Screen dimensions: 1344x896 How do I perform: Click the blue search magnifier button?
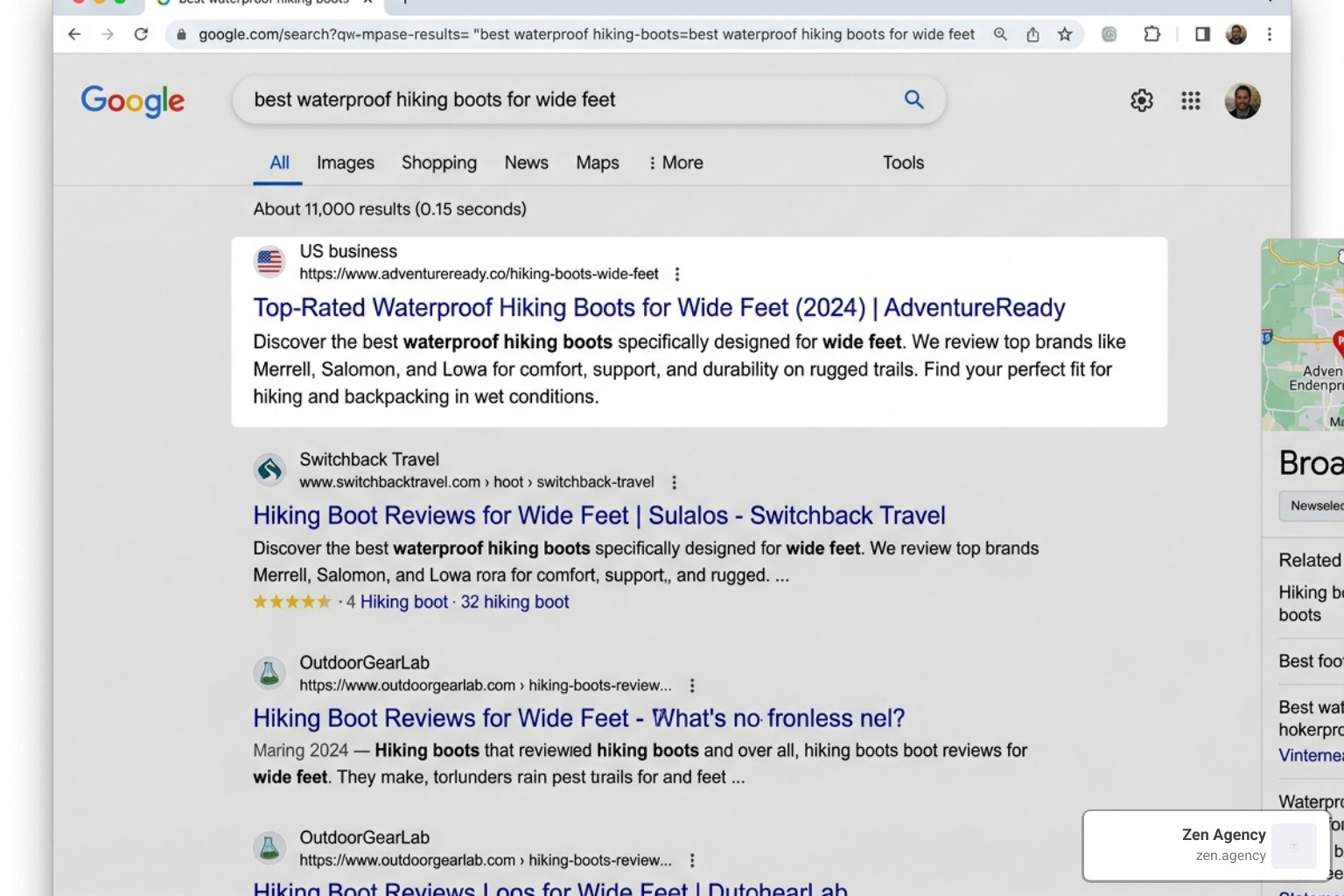tap(913, 100)
